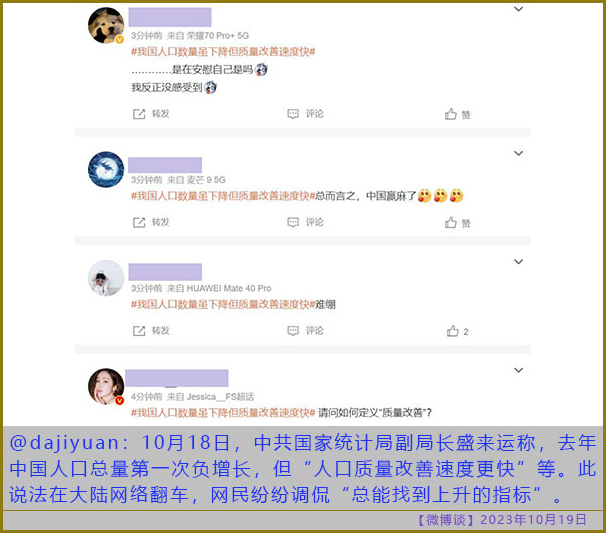Like the 难绷 post with 2 likes
Image resolution: width=606 pixels, height=533 pixels.
pyautogui.click(x=458, y=331)
